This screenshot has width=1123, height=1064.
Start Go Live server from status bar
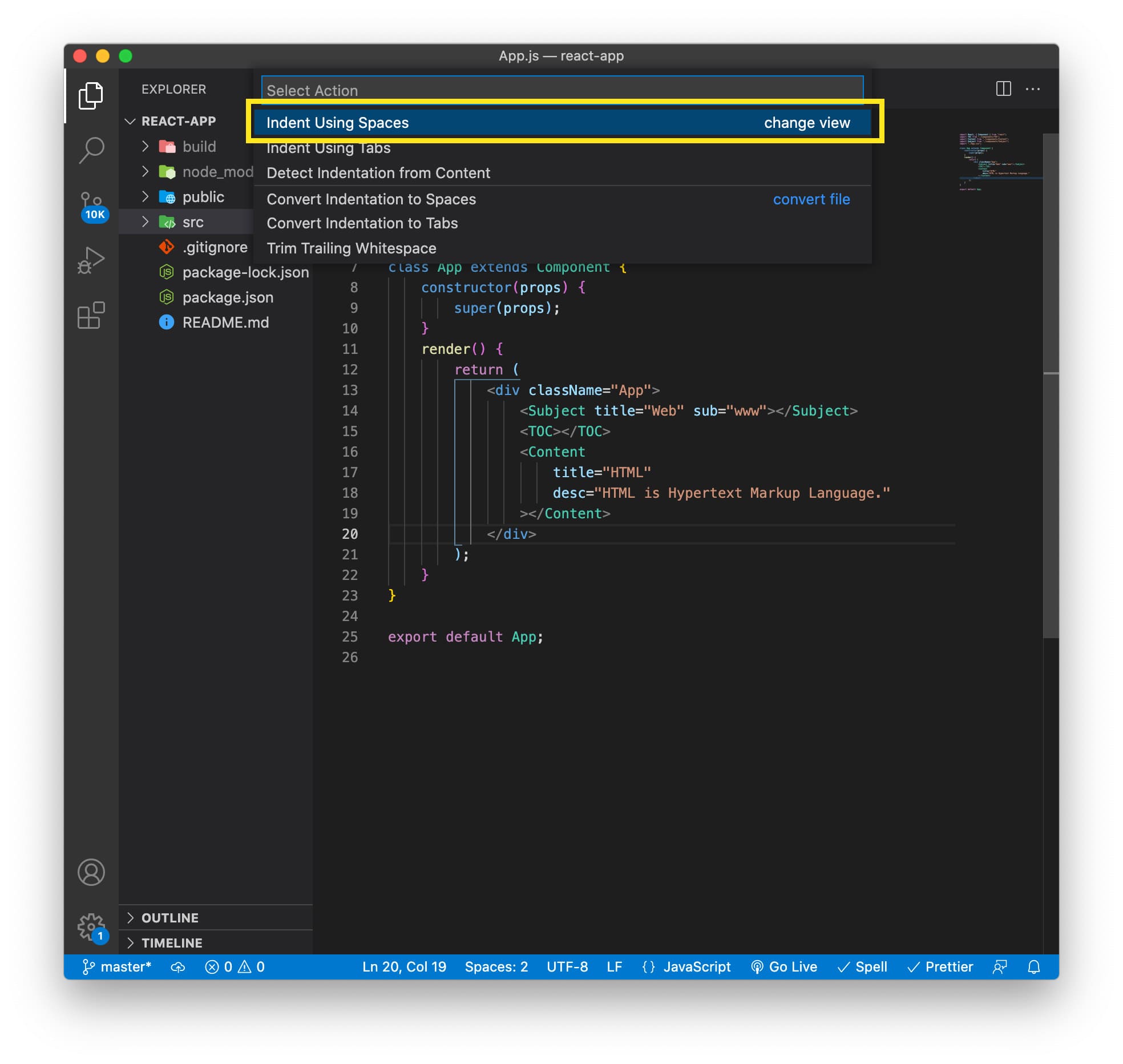point(785,967)
